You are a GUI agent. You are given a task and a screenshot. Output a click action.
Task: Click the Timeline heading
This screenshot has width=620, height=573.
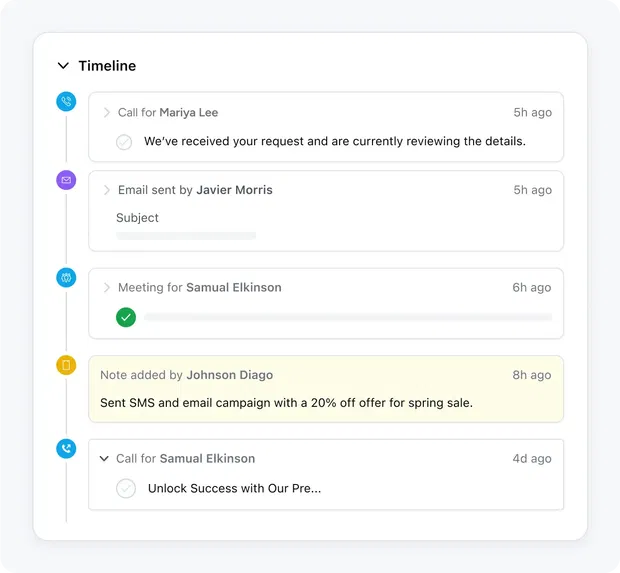pyautogui.click(x=107, y=66)
